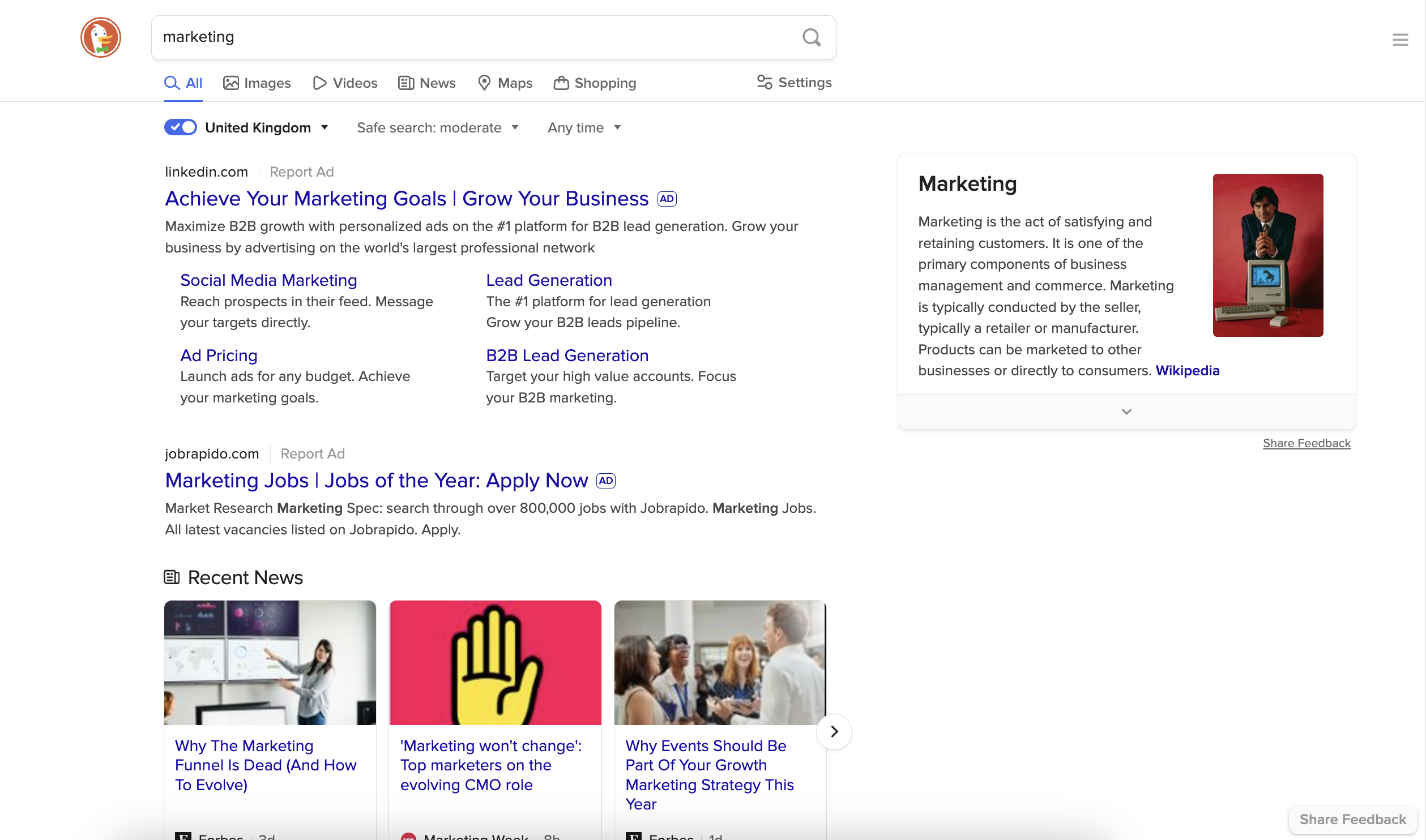This screenshot has width=1426, height=840.
Task: Open the United Kingdom region dropdown
Action: pos(267,128)
